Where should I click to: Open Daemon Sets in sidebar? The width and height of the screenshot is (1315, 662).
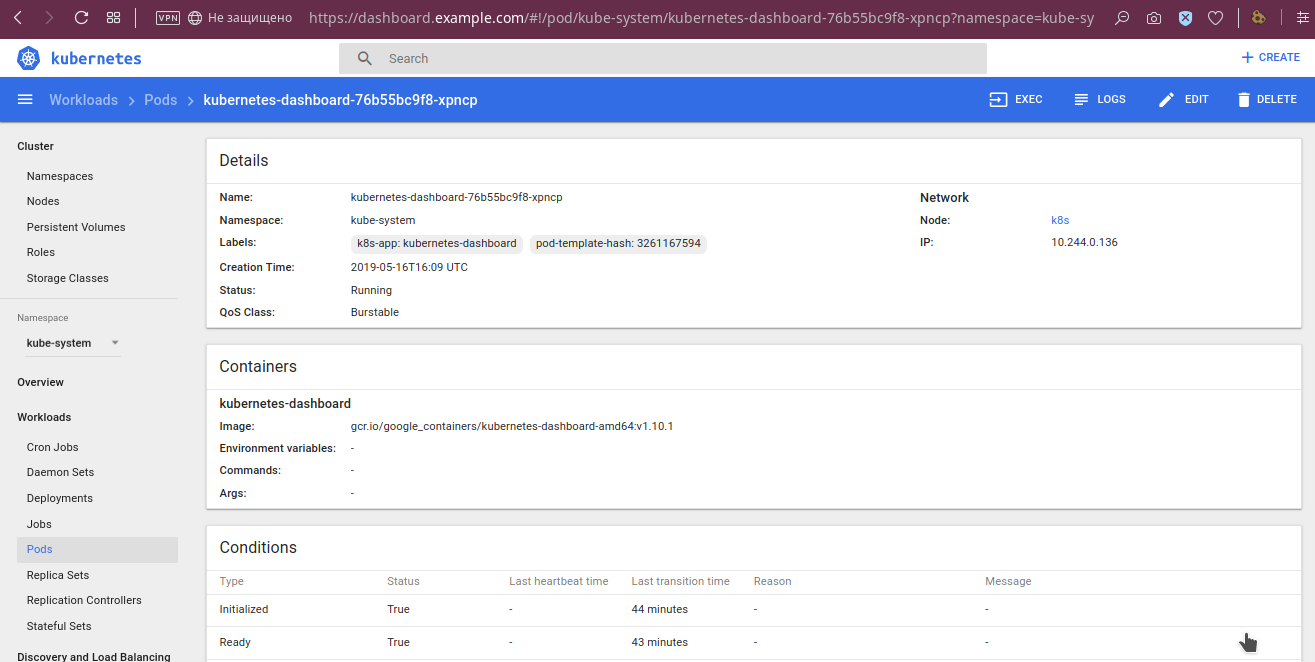pos(60,472)
